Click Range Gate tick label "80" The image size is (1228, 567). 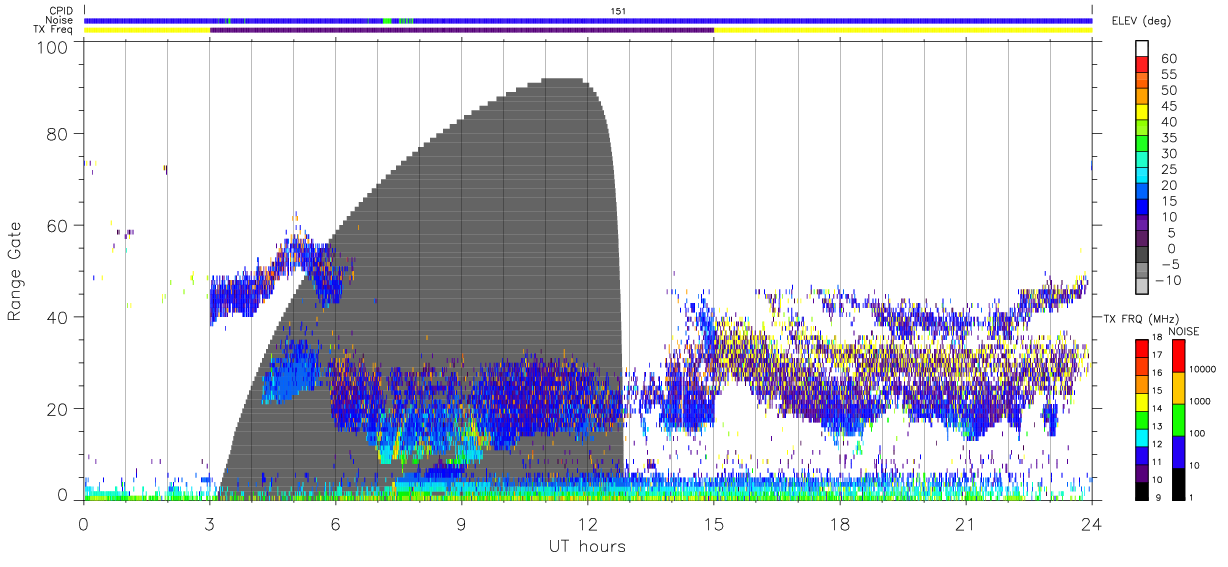click(58, 134)
